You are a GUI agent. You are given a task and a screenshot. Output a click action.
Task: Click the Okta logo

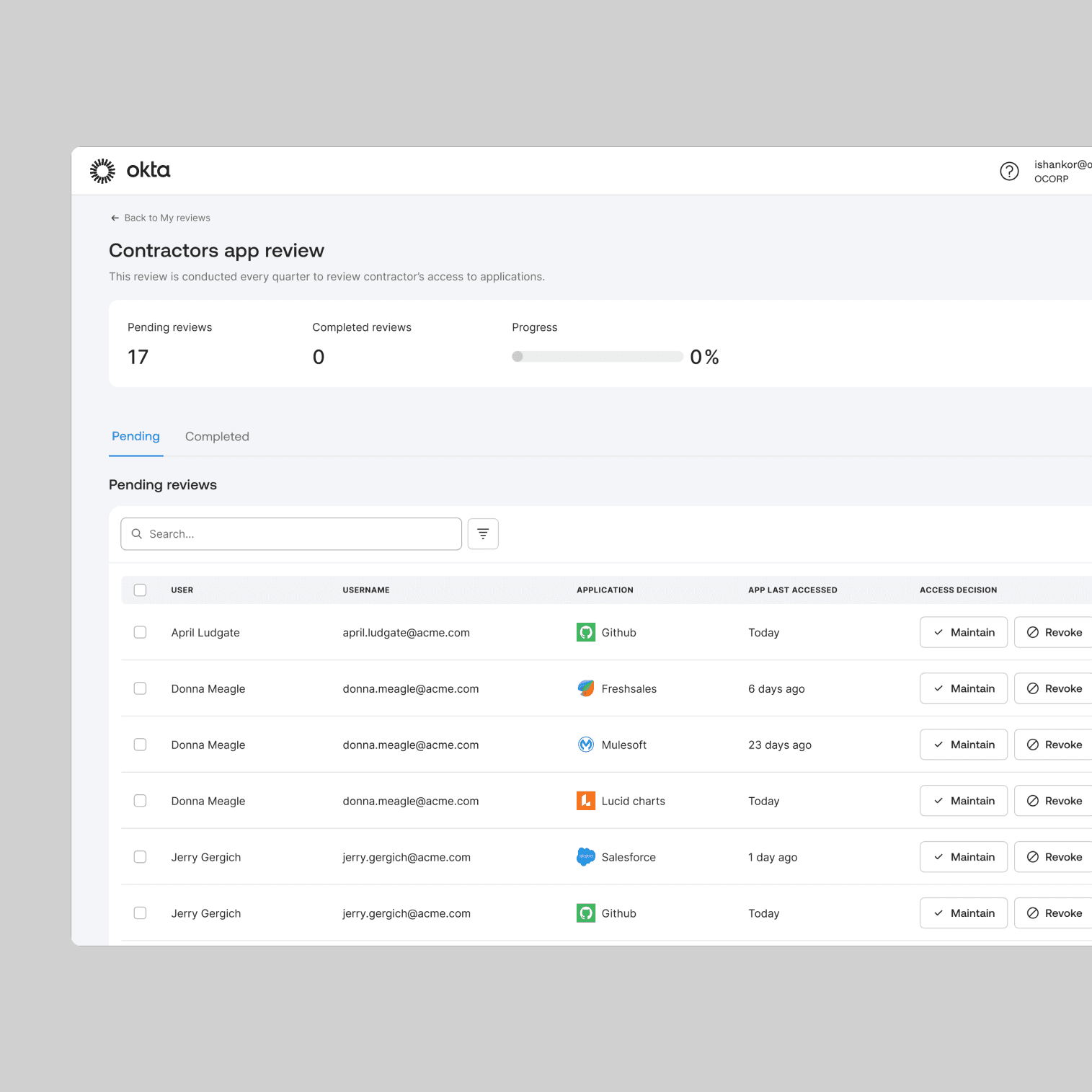130,171
